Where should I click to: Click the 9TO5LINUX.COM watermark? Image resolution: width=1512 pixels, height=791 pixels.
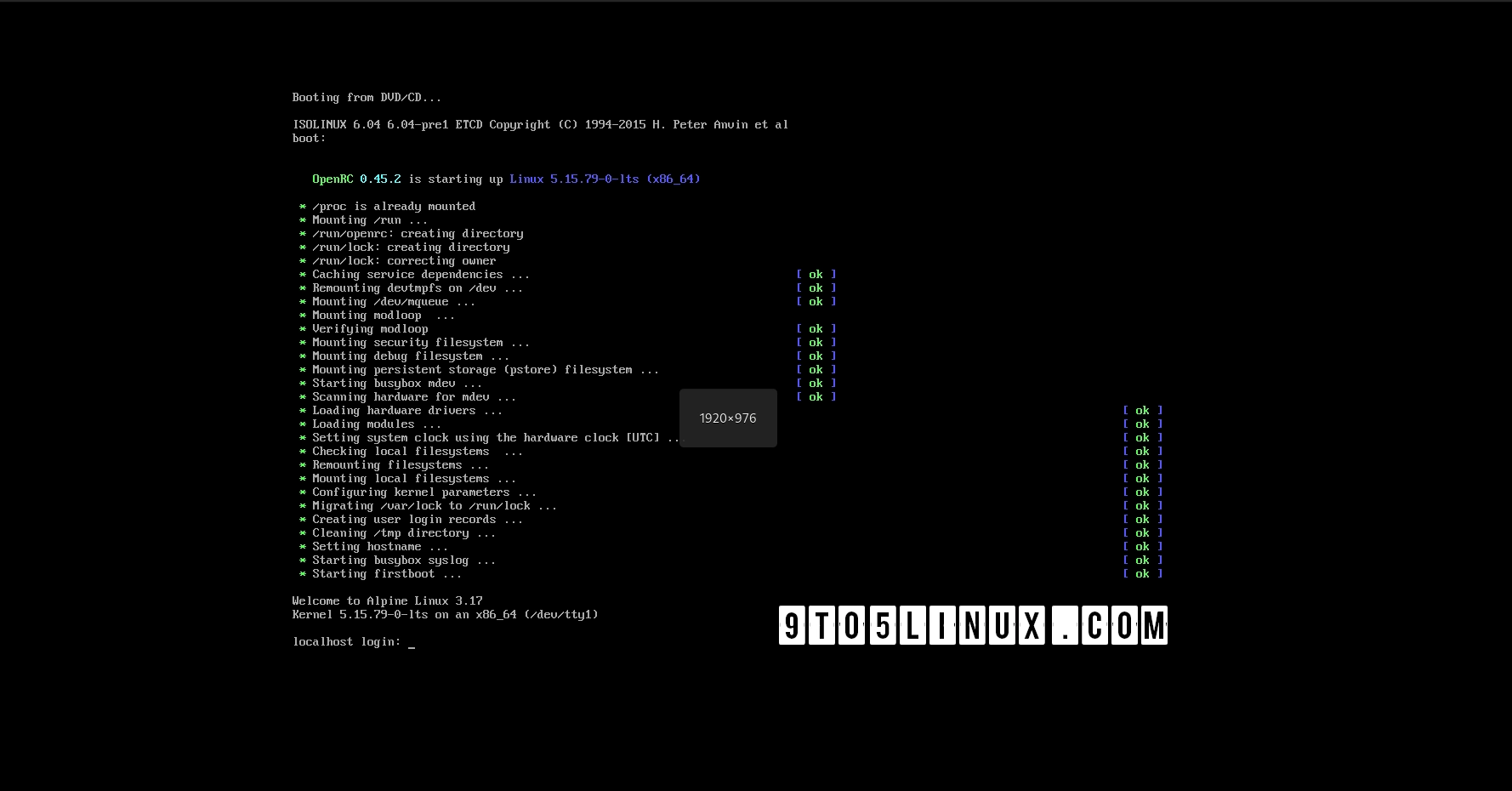coord(973,625)
